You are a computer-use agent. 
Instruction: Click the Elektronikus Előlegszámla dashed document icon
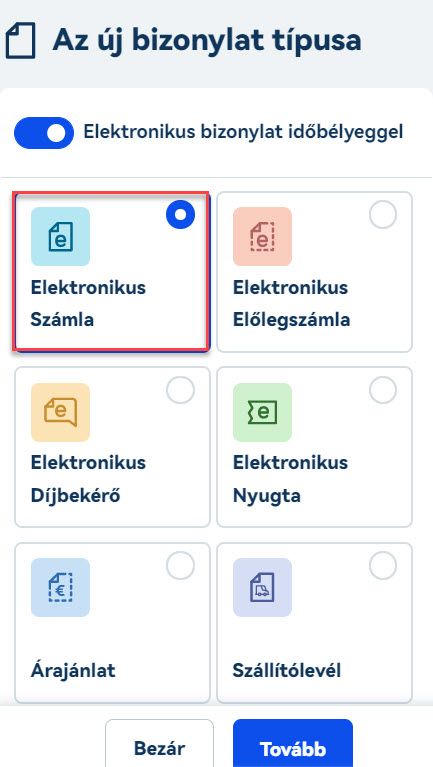click(x=262, y=236)
